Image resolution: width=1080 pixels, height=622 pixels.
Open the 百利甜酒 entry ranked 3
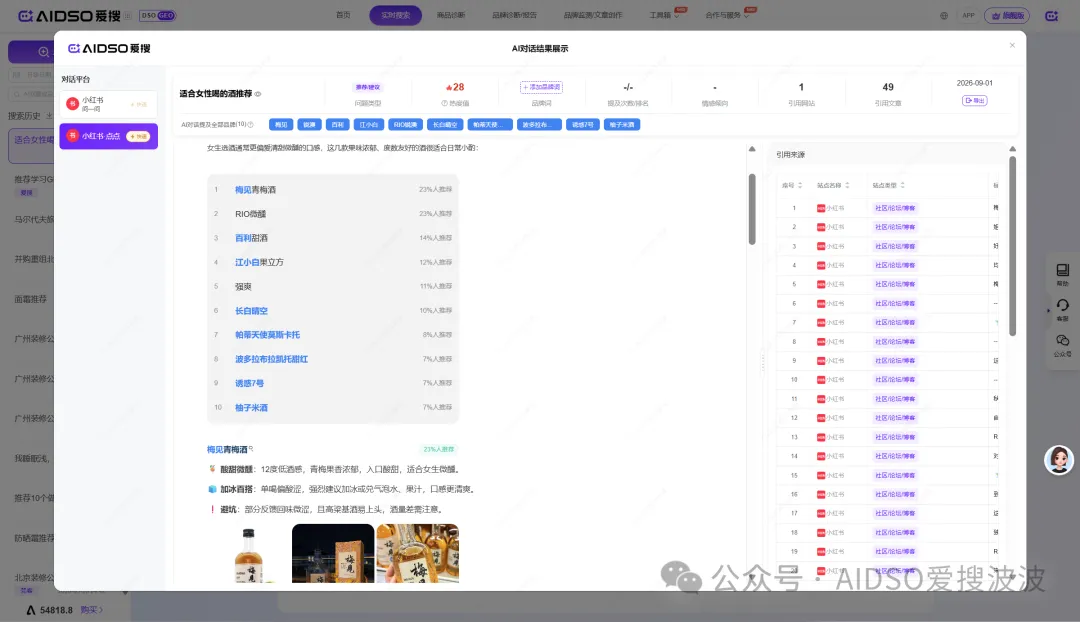[x=251, y=238]
